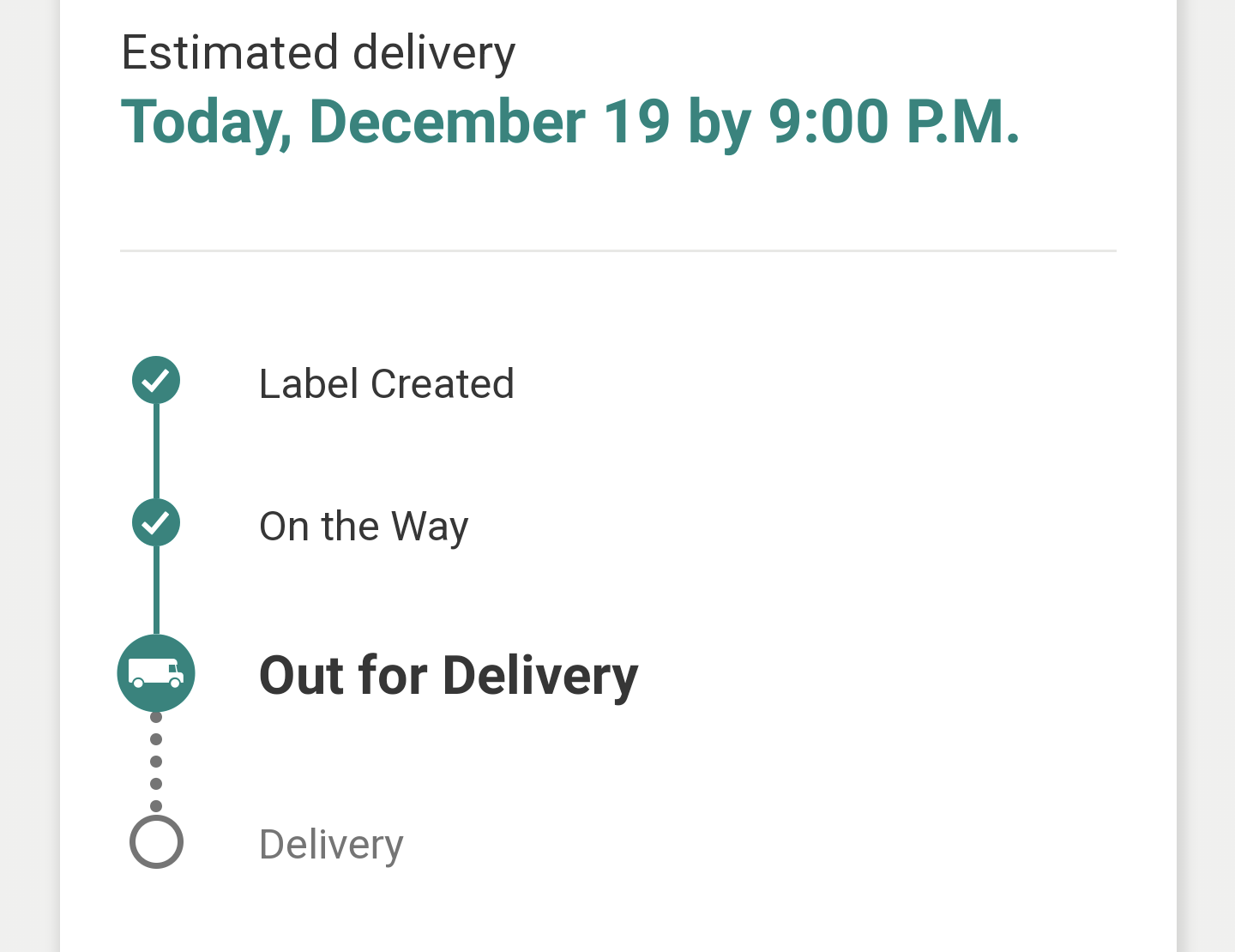
Task: Click the Label Created checkmark icon
Action: pos(156,380)
